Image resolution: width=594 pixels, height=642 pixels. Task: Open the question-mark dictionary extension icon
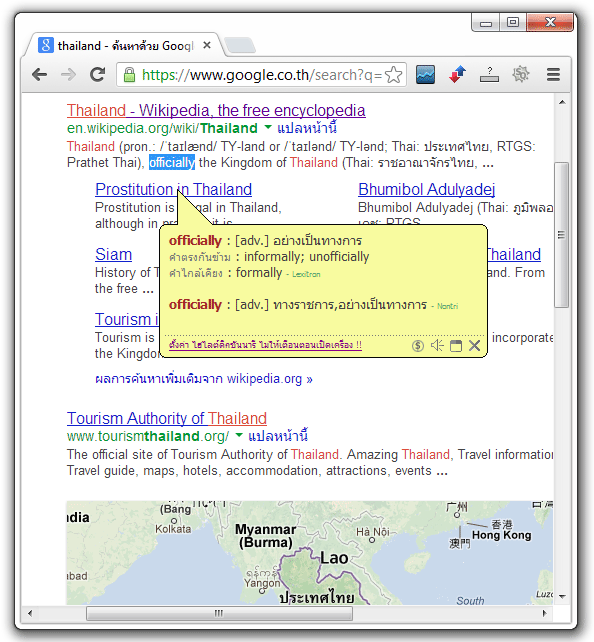(489, 75)
